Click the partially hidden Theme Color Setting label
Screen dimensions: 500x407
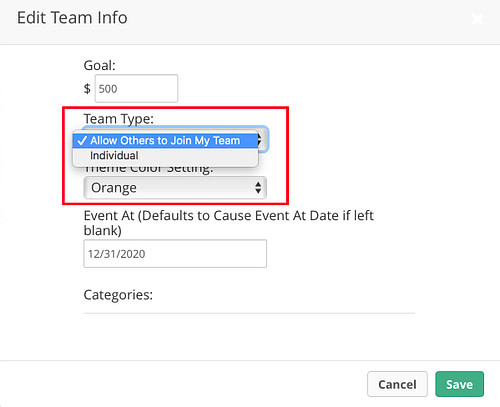coord(148,169)
